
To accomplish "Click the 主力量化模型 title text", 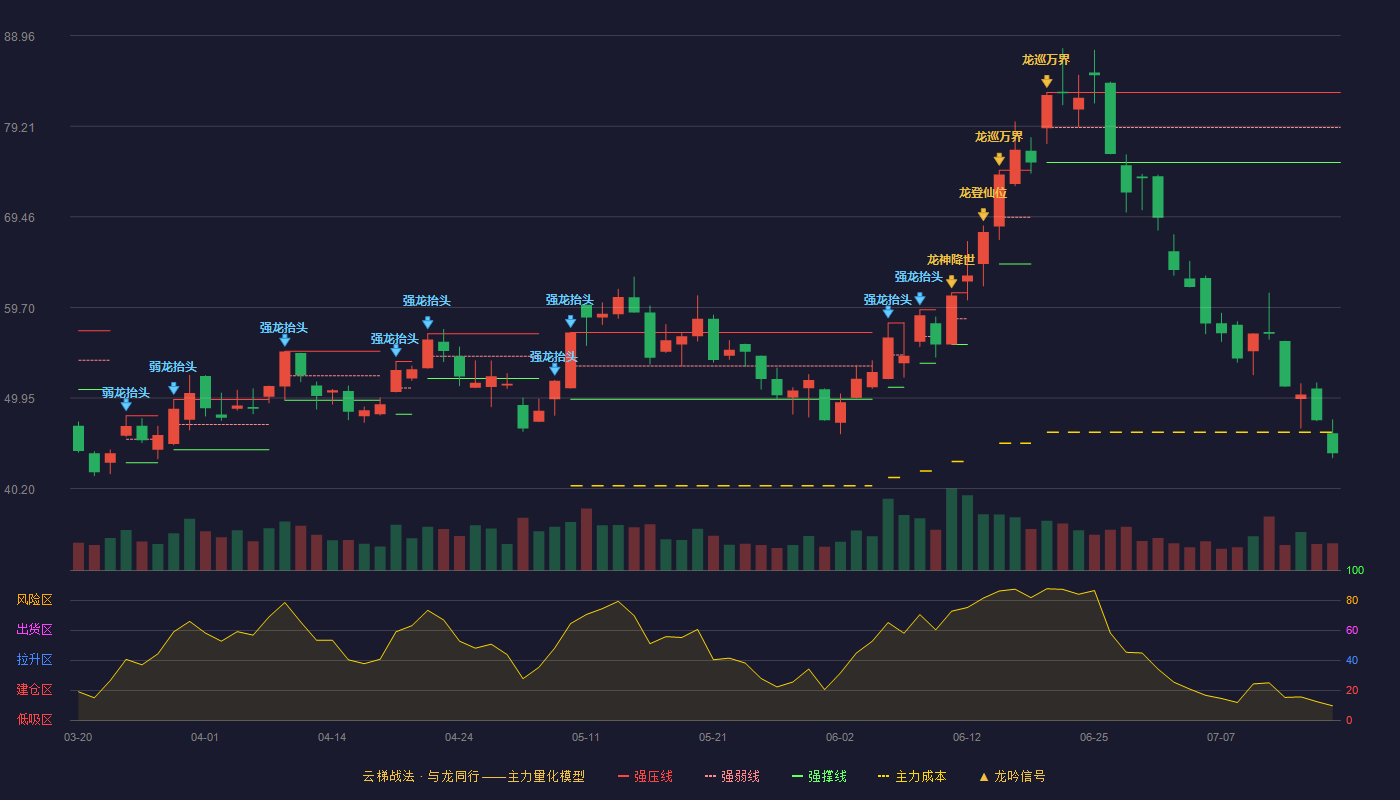I will (546, 776).
